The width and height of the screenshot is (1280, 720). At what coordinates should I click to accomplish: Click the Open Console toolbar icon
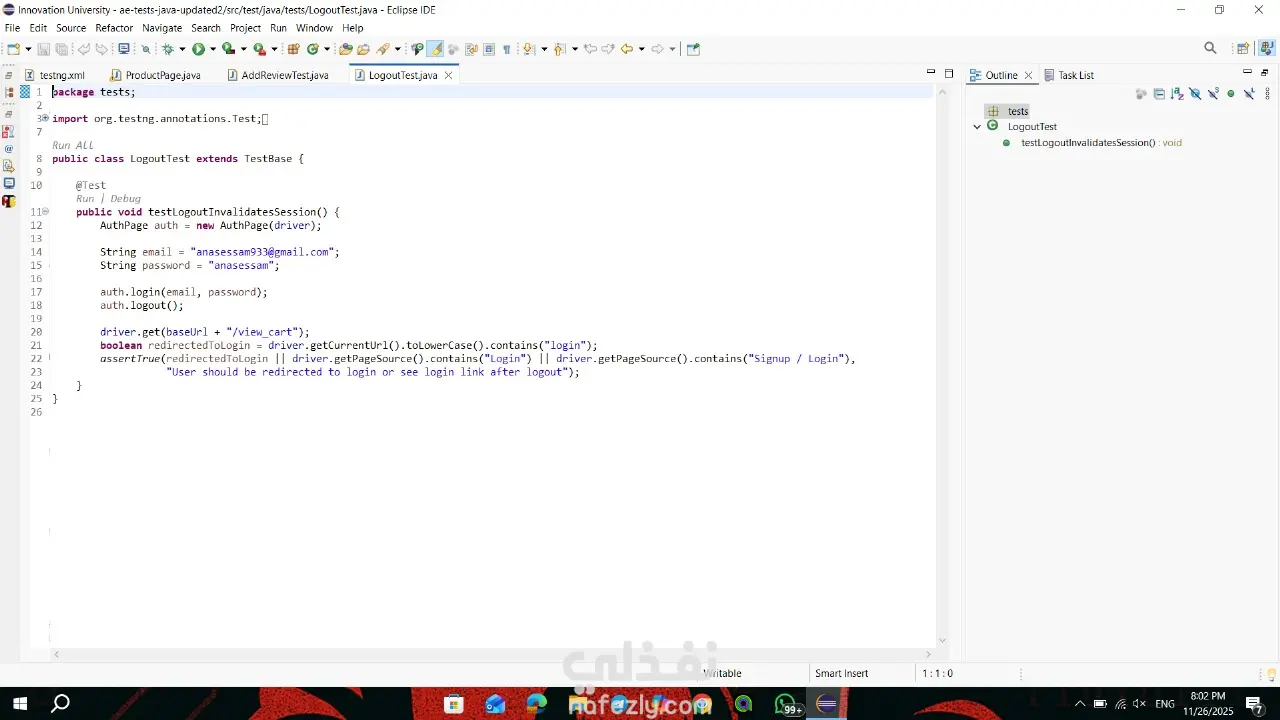124,49
